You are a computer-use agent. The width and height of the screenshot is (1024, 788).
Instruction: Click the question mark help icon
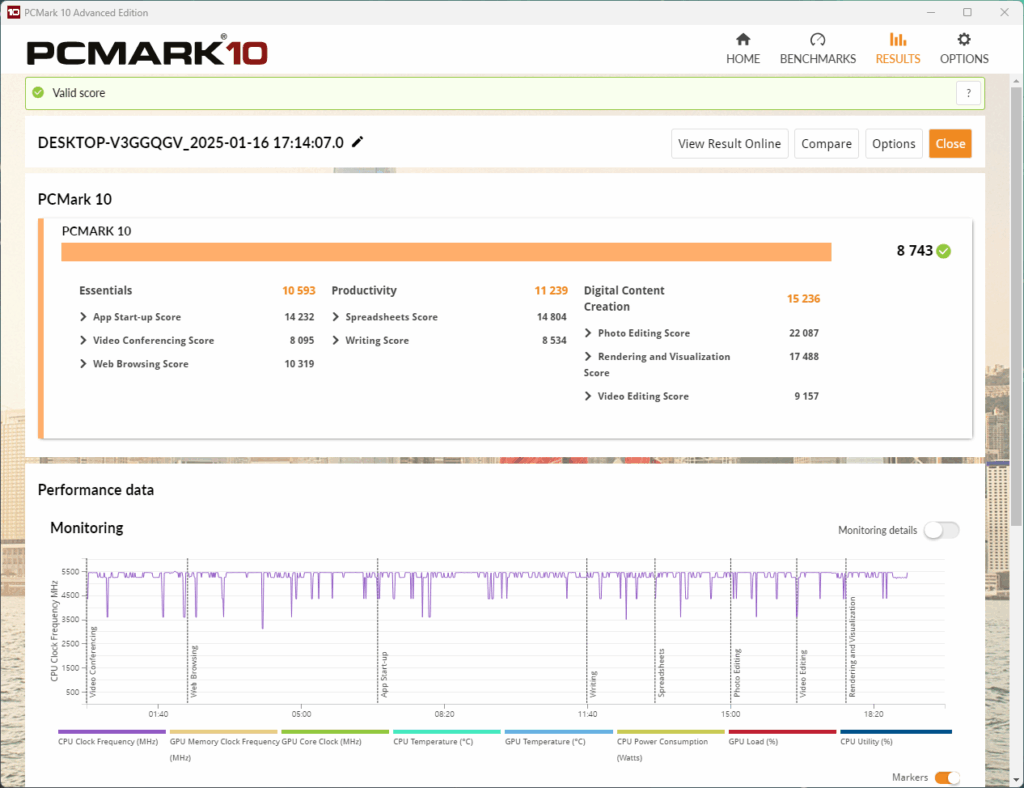(968, 93)
